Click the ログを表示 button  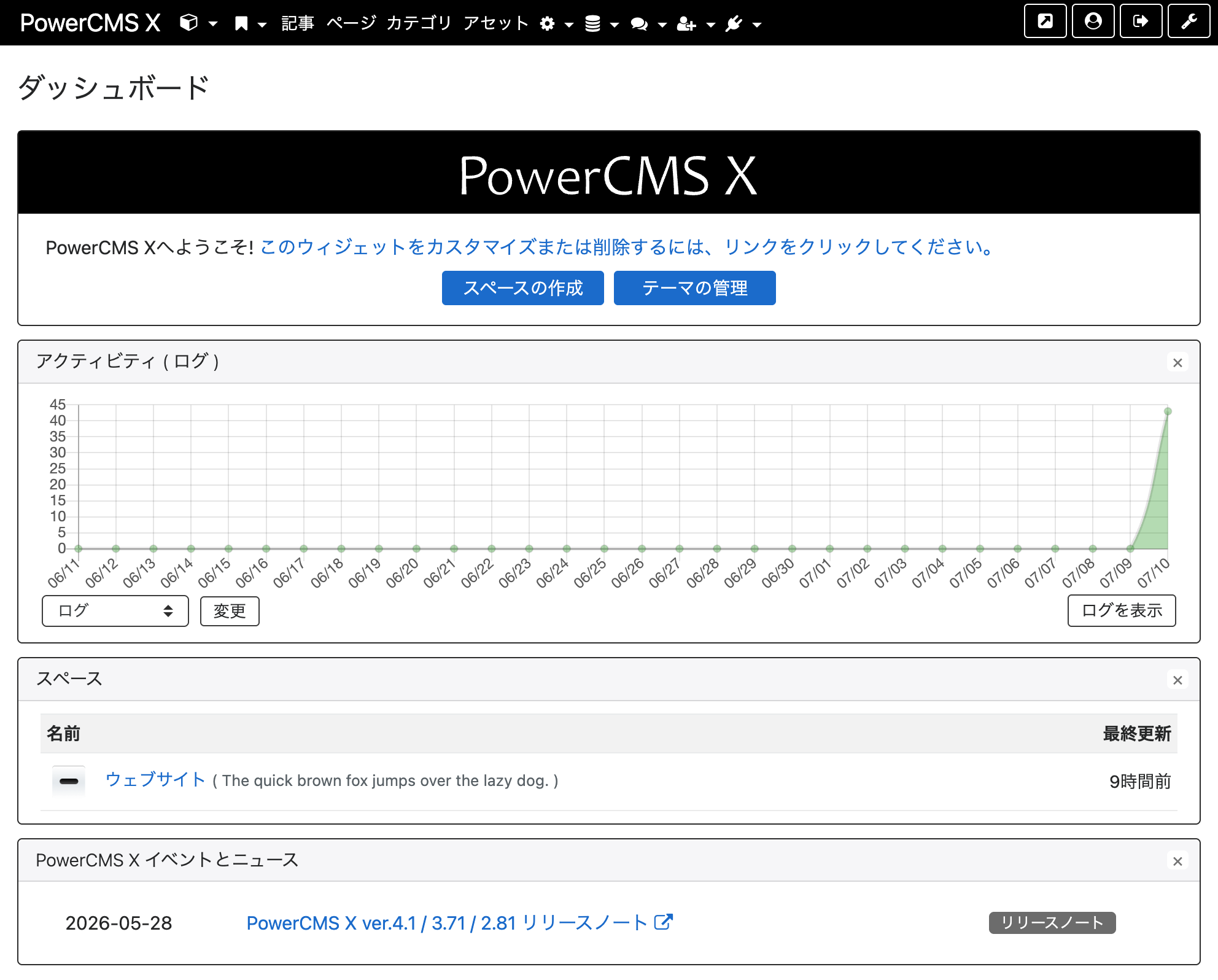tap(1122, 610)
